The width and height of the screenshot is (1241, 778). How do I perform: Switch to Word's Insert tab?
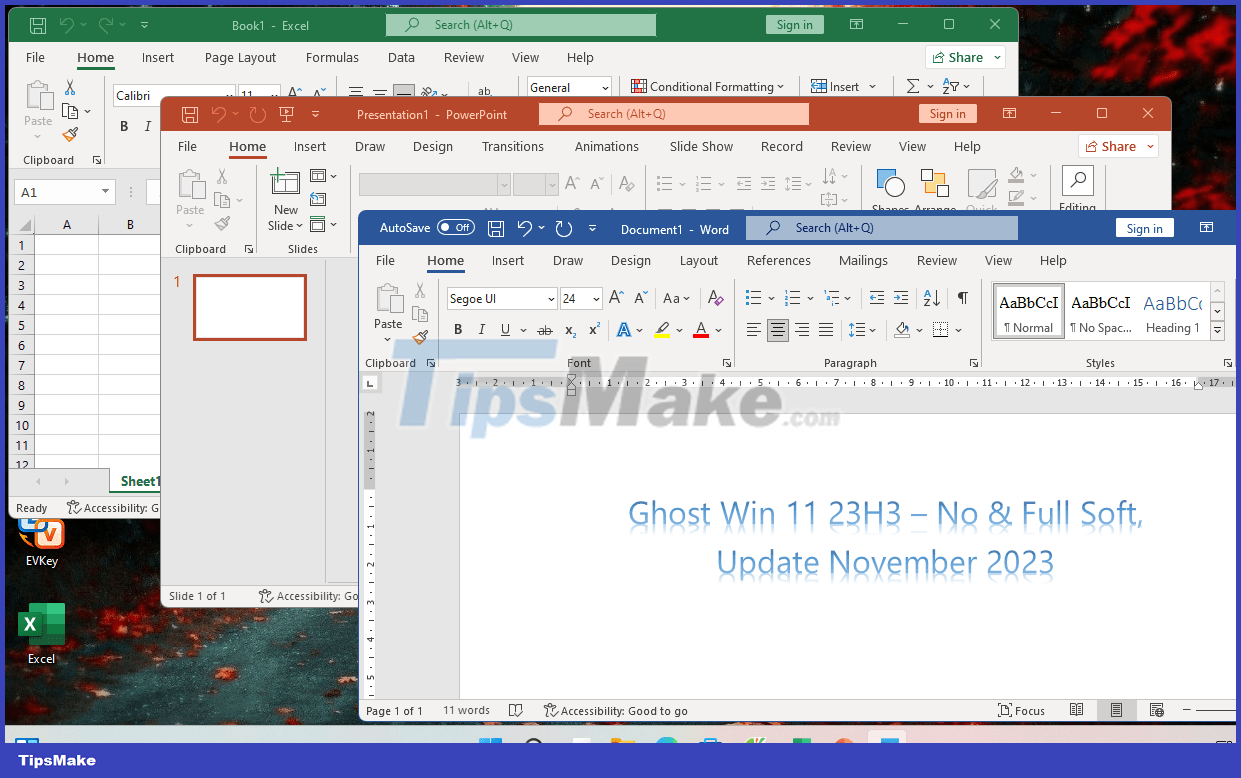point(508,260)
